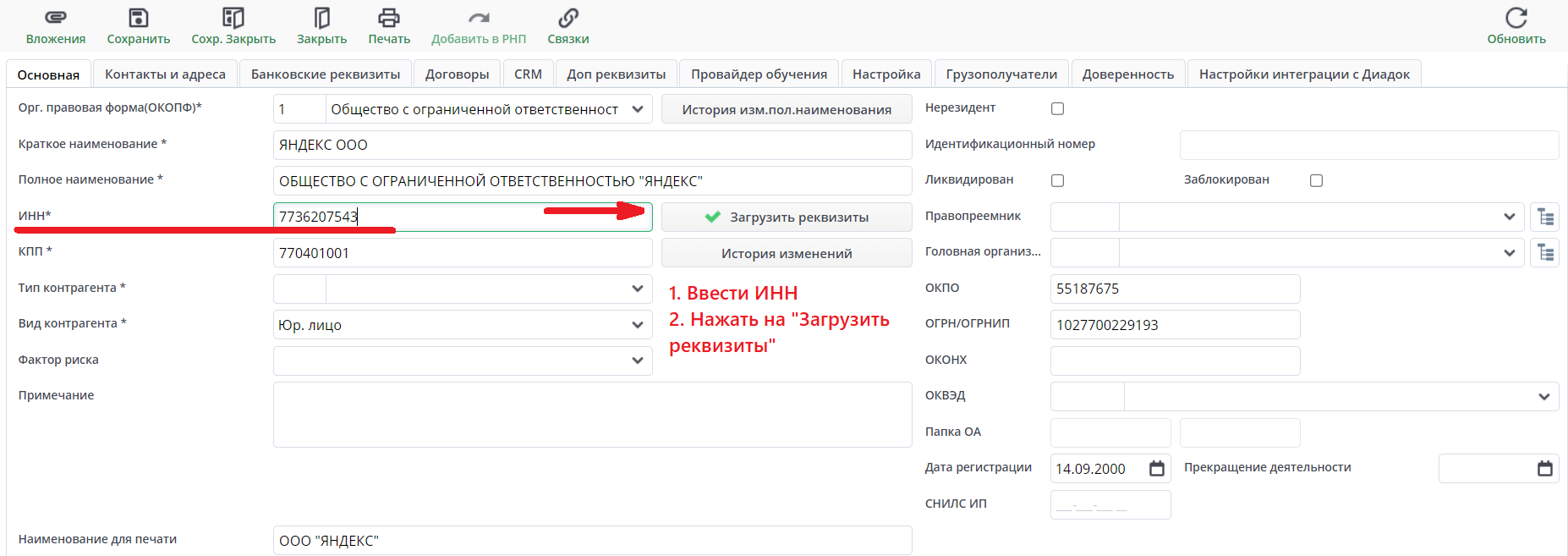The height and width of the screenshot is (556, 1568).
Task: Open the Фактор риска dropdown
Action: [637, 361]
